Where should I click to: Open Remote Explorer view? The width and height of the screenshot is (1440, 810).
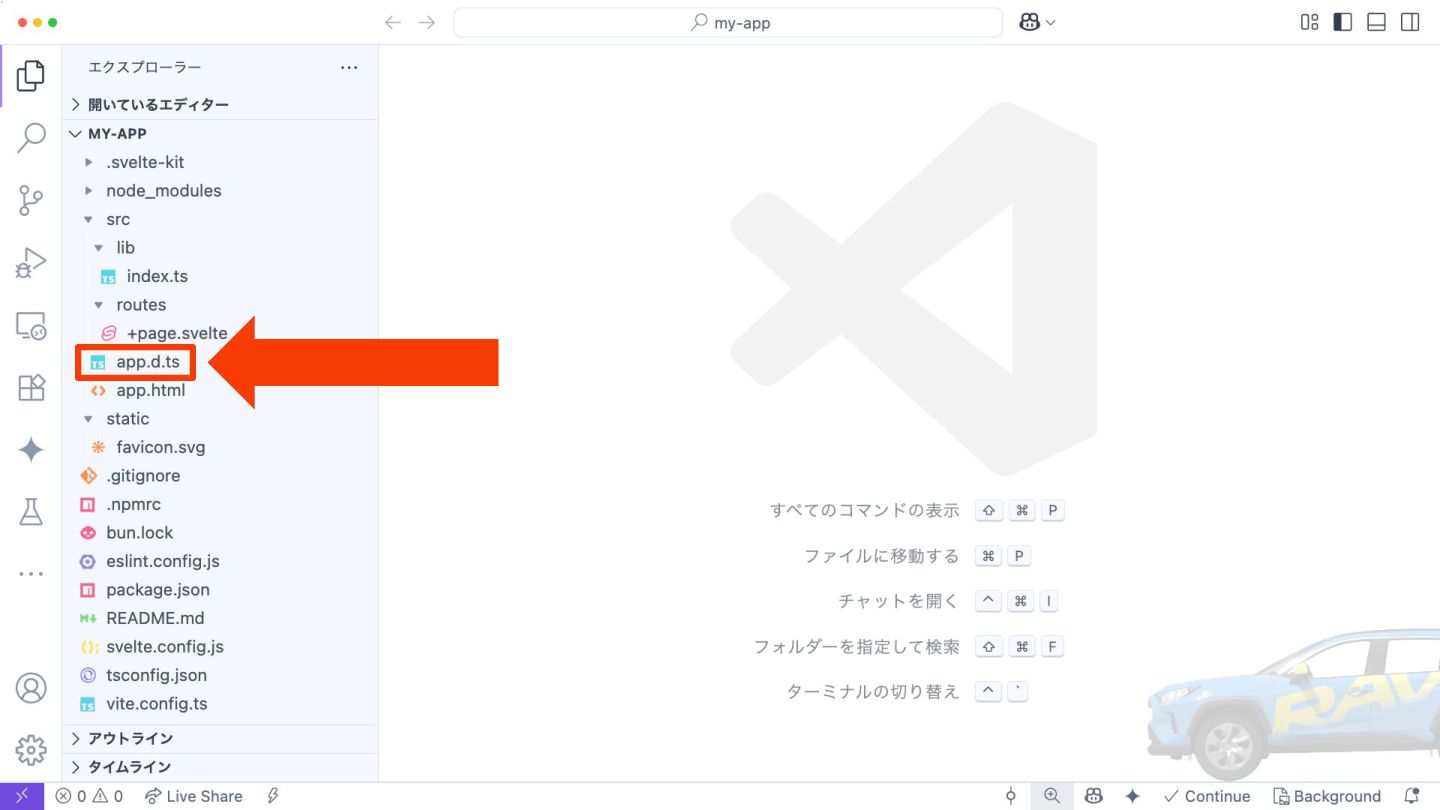point(31,326)
